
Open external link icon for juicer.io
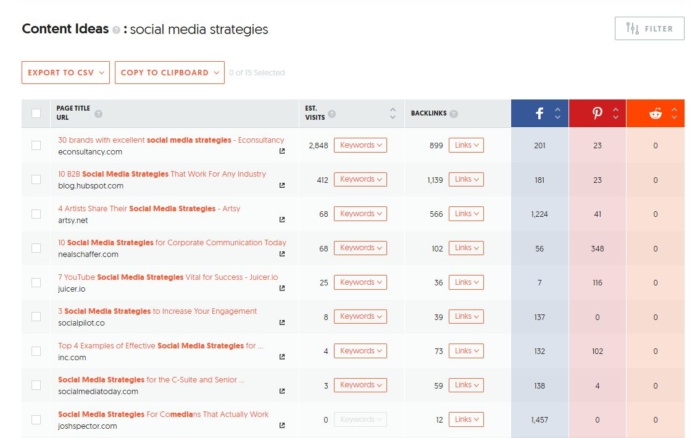tap(282, 288)
